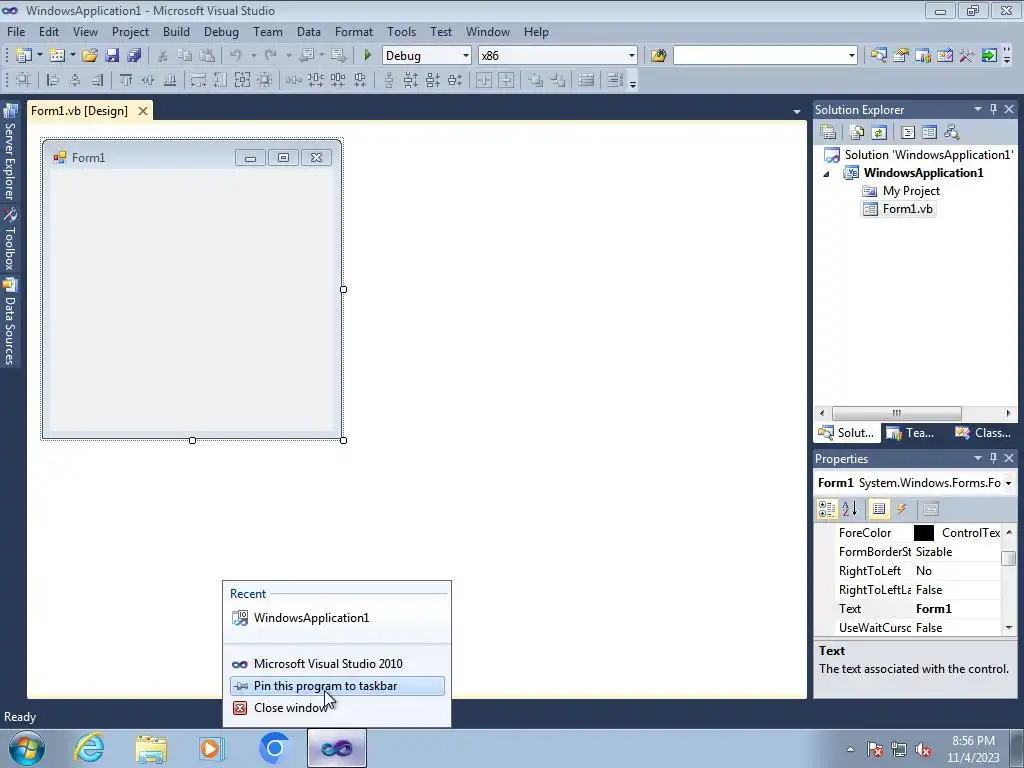Show events with the lightning bolt icon
Image resolution: width=1024 pixels, height=768 pixels.
[x=901, y=509]
